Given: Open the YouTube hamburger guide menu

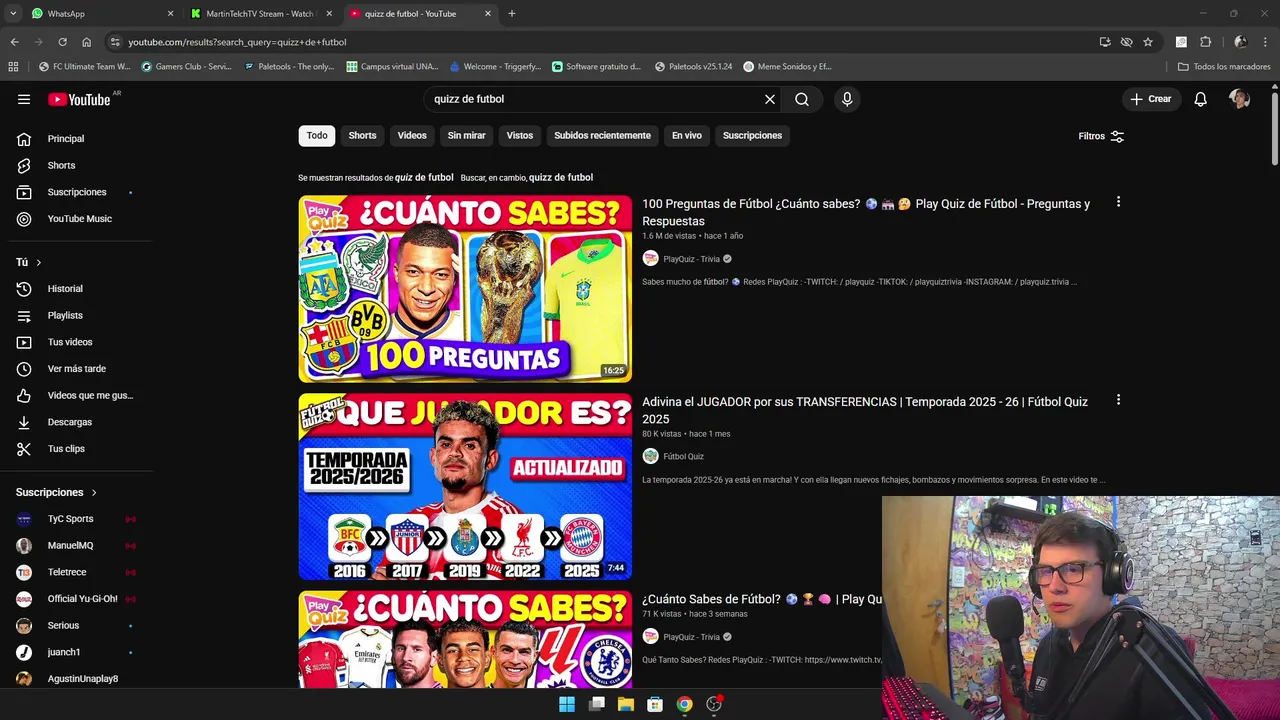Looking at the screenshot, I should tap(24, 99).
